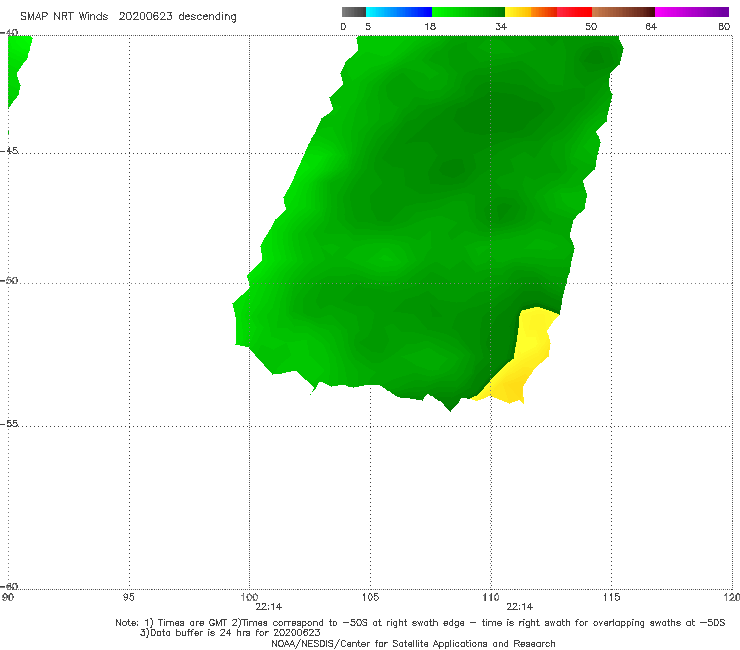Click the longitude axis label '115'
The height and width of the screenshot is (650, 740).
[x=612, y=598]
